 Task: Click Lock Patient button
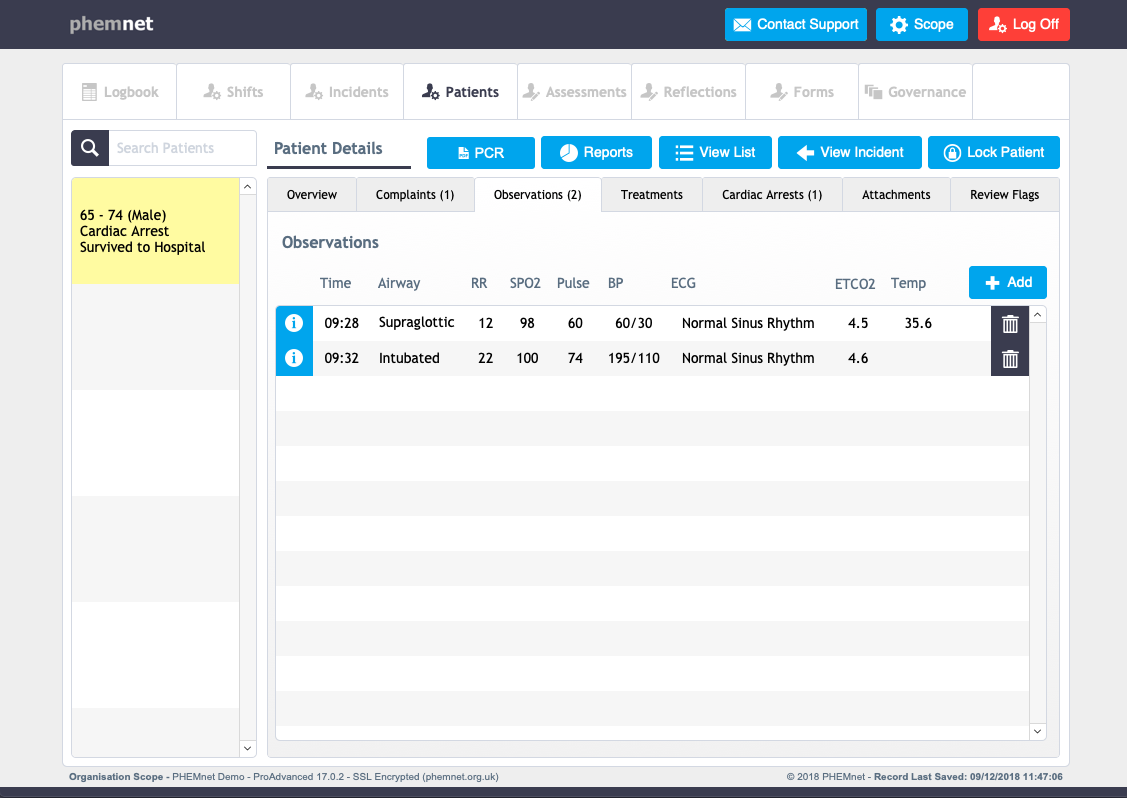[993, 152]
